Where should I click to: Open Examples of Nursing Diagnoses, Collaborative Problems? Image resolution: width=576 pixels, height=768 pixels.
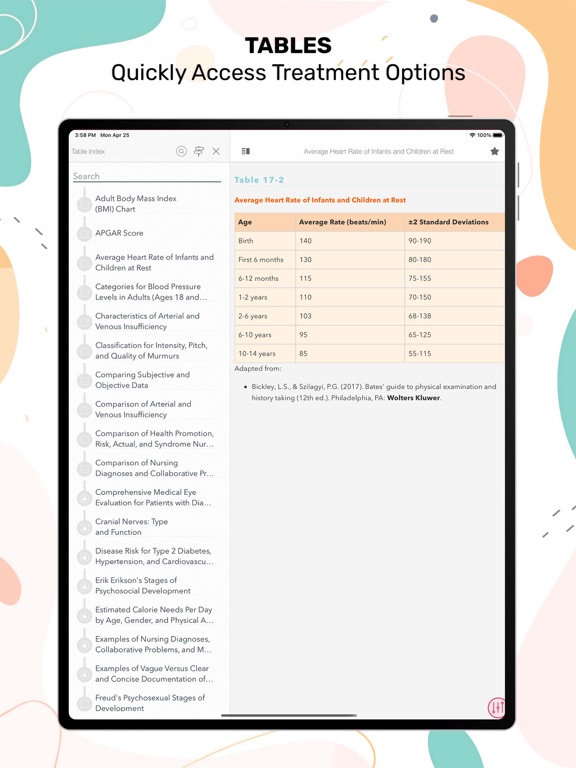(153, 644)
